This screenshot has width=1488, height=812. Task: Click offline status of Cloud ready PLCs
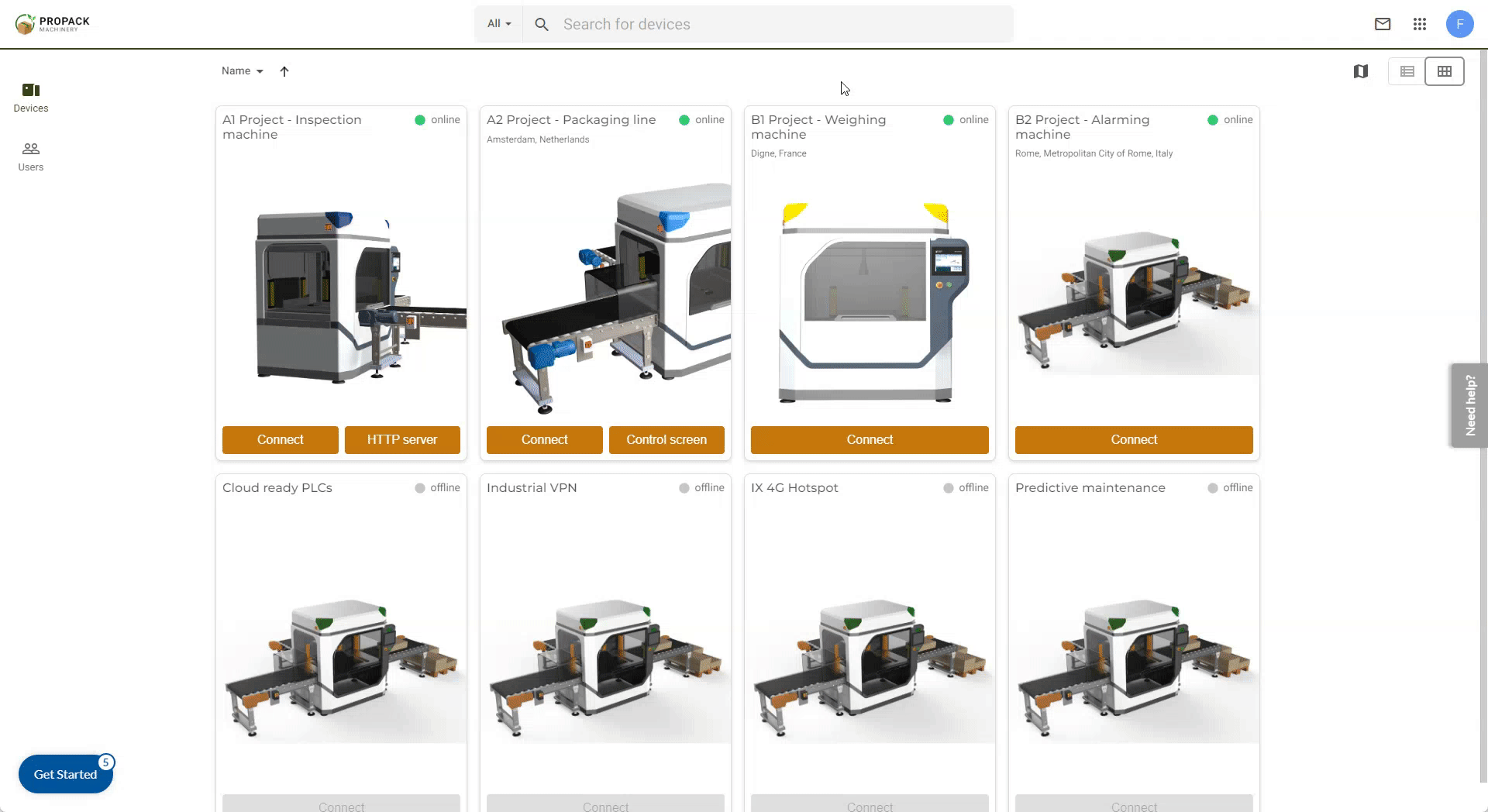click(x=437, y=488)
